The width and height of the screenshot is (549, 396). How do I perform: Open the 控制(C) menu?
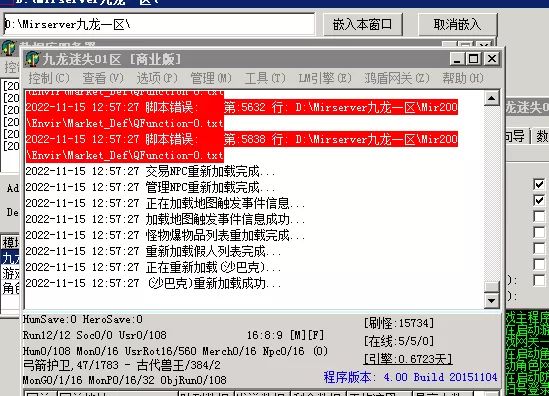pyautogui.click(x=49, y=78)
